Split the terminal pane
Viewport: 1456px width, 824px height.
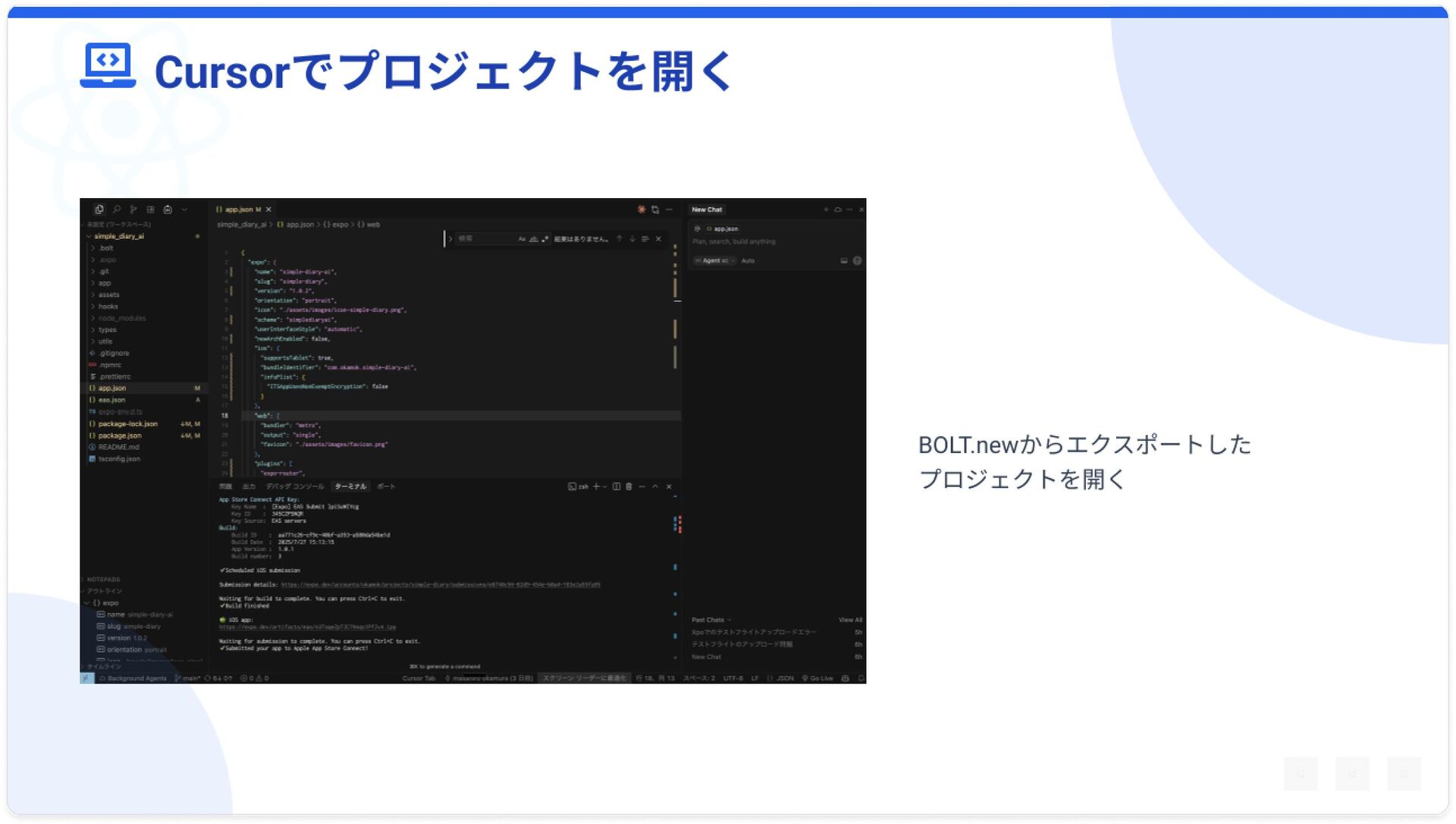pyautogui.click(x=617, y=486)
